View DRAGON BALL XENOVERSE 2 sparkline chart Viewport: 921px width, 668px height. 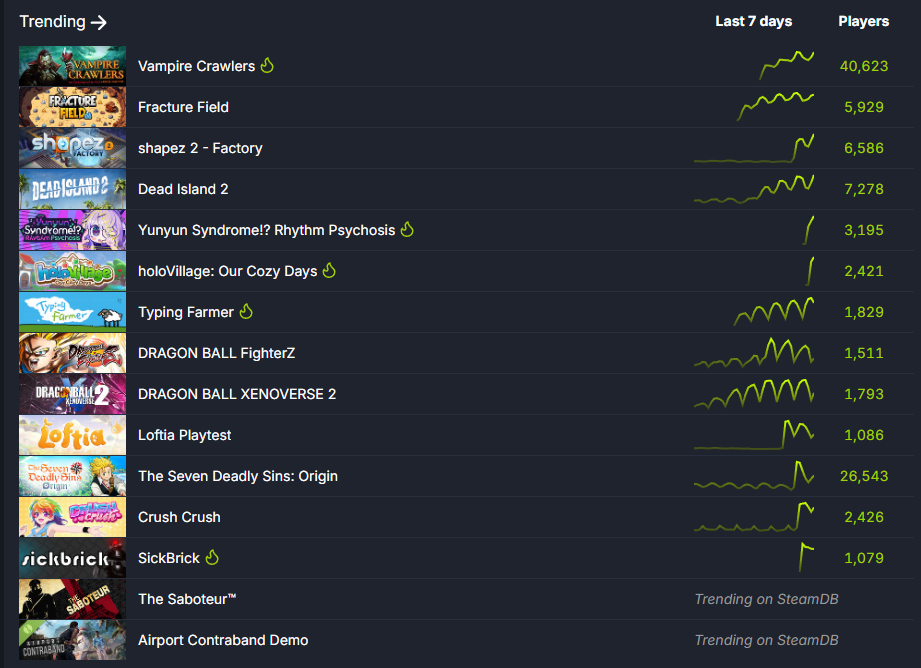pyautogui.click(x=754, y=394)
